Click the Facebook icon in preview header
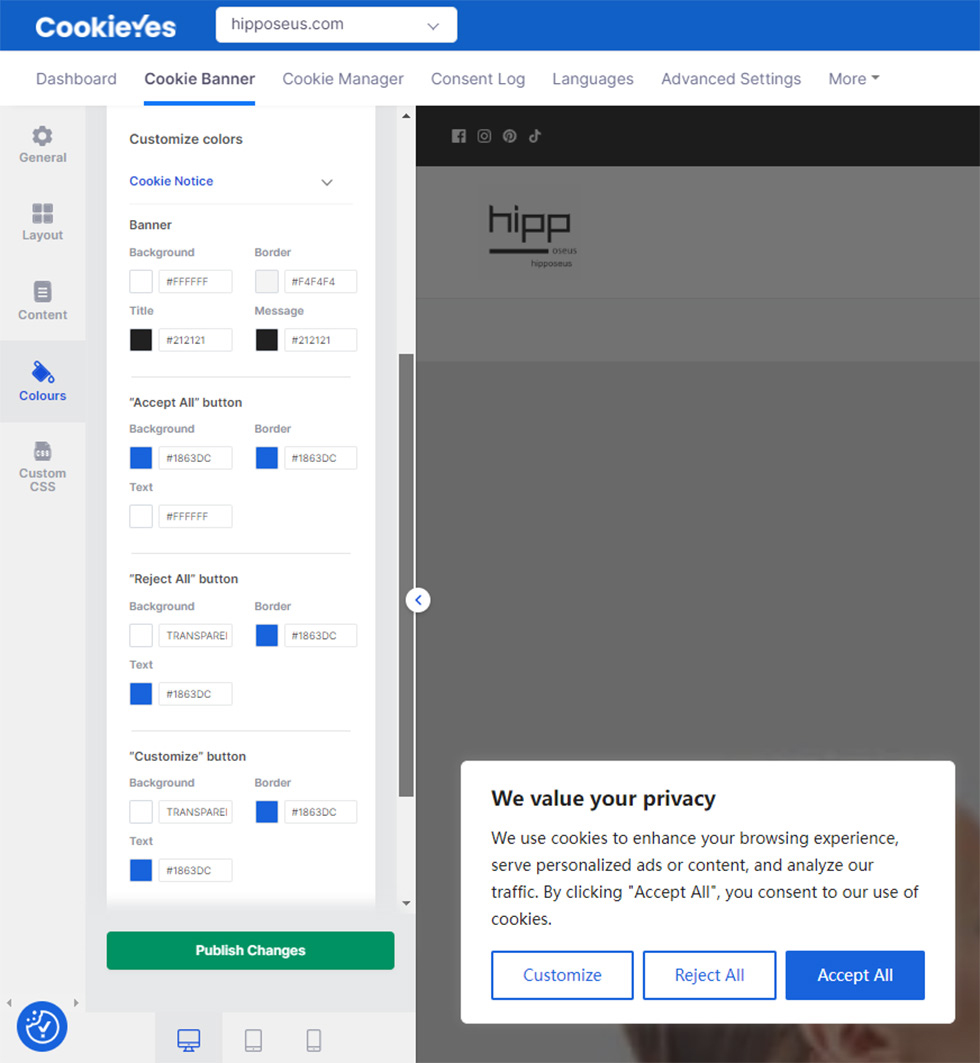 [459, 136]
